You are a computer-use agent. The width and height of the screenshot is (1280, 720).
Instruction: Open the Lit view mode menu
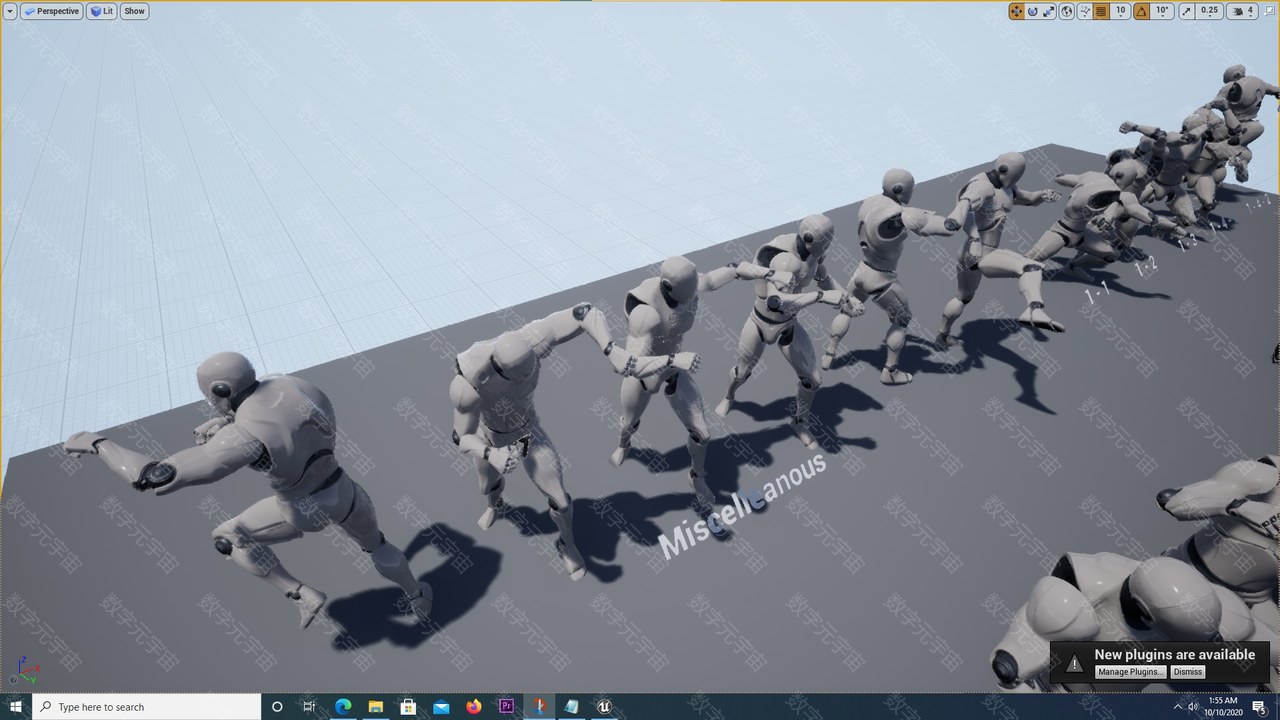click(101, 11)
